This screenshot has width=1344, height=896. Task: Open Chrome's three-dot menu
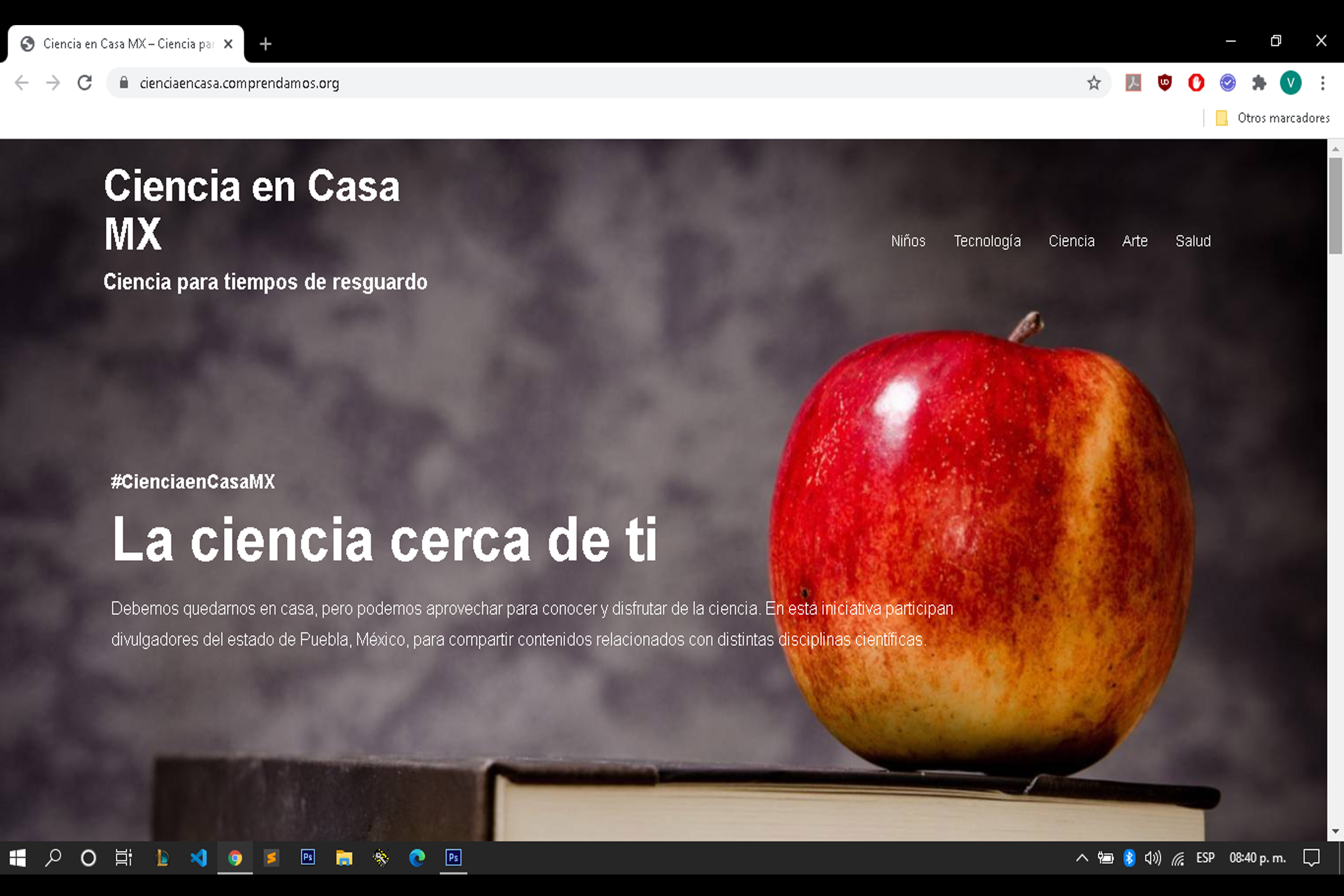[1322, 83]
